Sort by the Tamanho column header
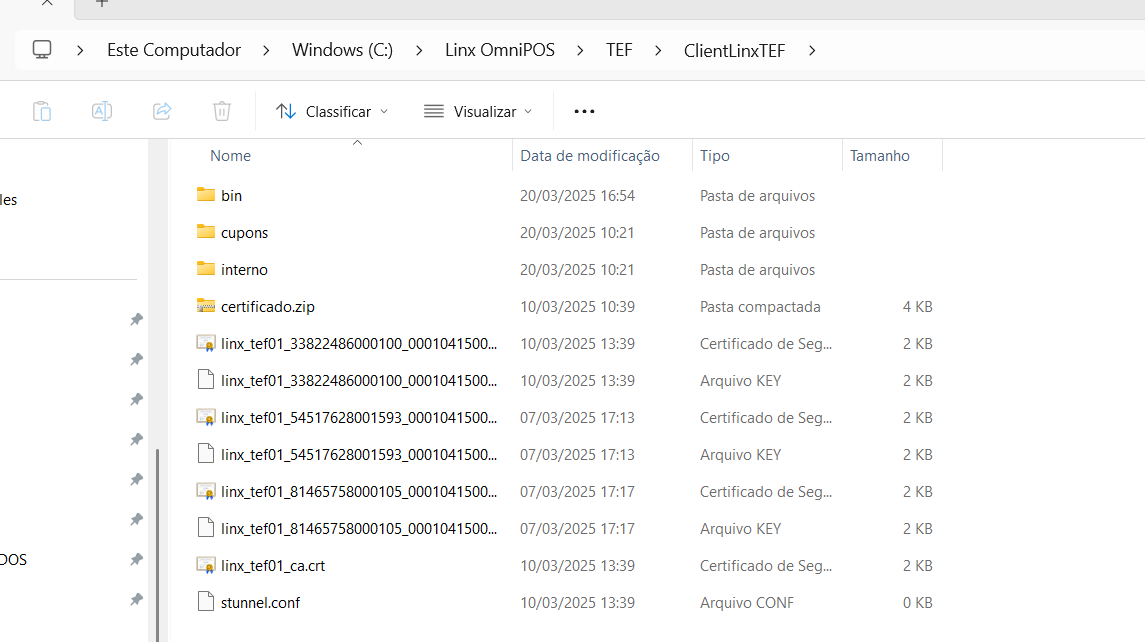Screen dimensions: 1145x642 880,156
